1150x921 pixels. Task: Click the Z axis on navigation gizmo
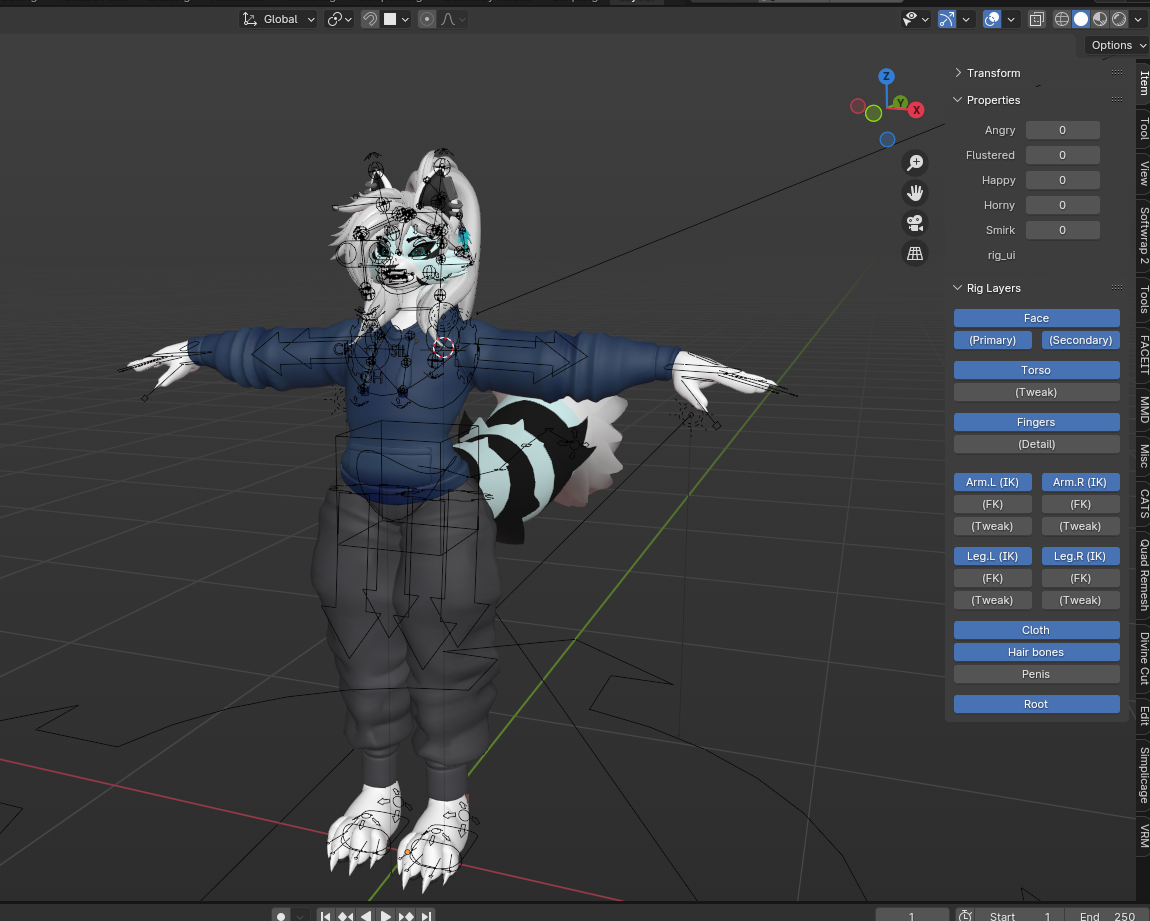coord(886,76)
